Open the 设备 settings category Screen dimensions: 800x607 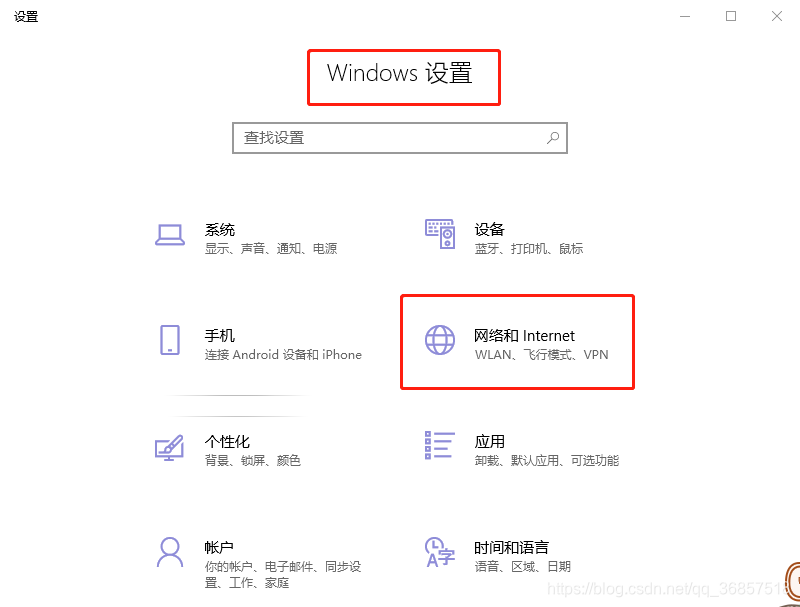click(489, 230)
